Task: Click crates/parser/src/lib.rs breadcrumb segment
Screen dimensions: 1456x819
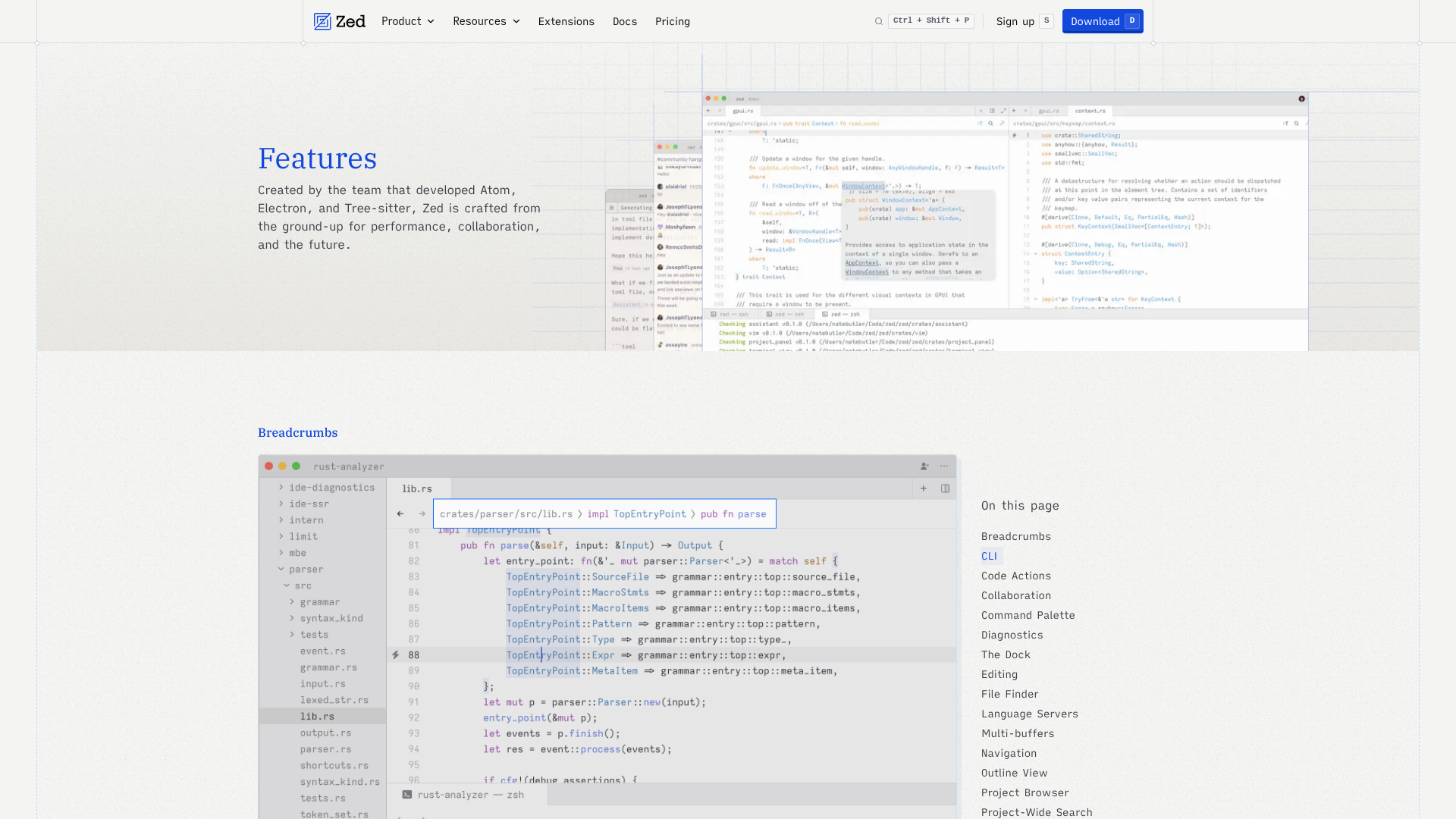Action: (x=507, y=514)
